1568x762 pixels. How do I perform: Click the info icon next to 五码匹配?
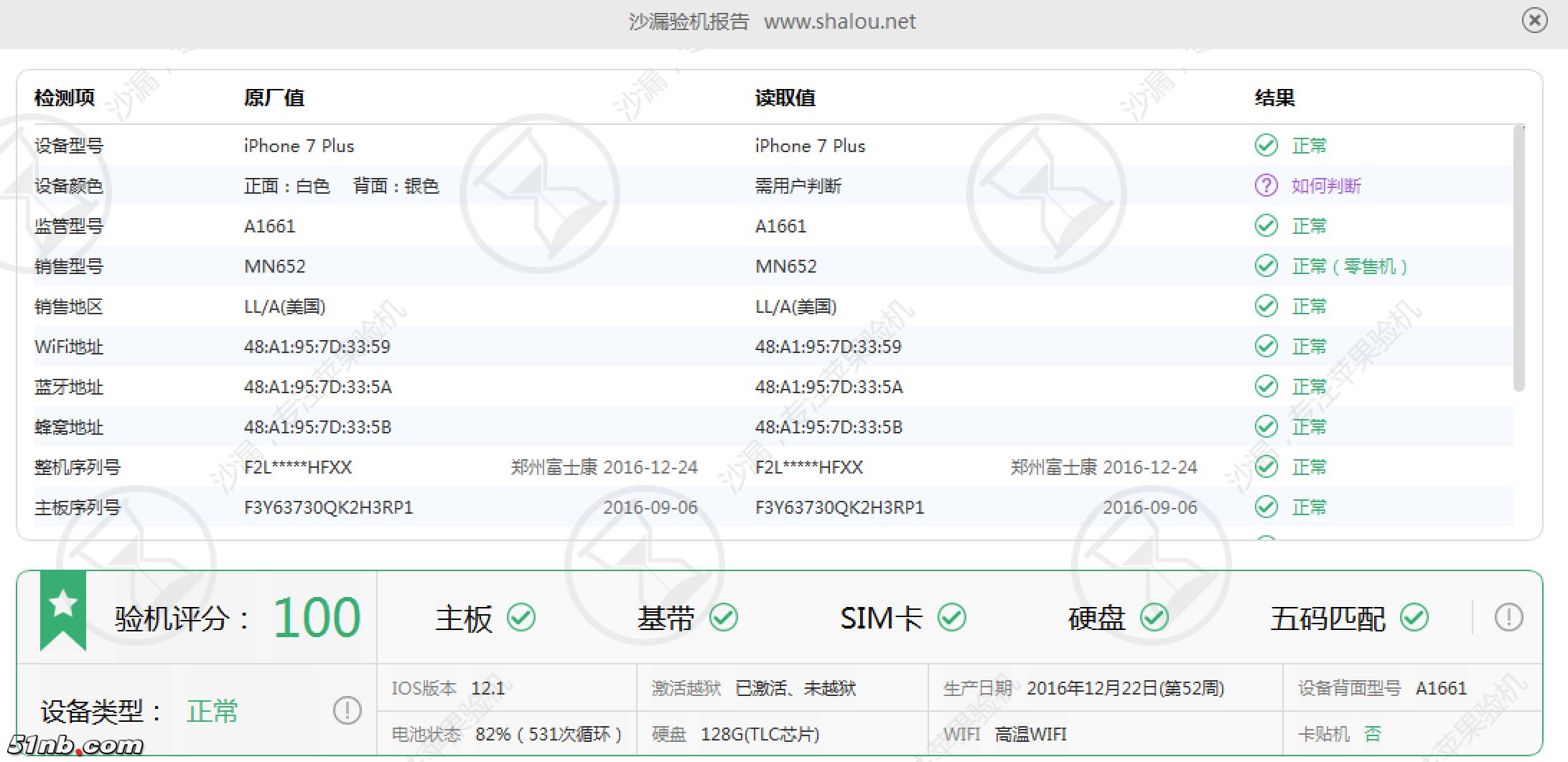click(x=1508, y=618)
